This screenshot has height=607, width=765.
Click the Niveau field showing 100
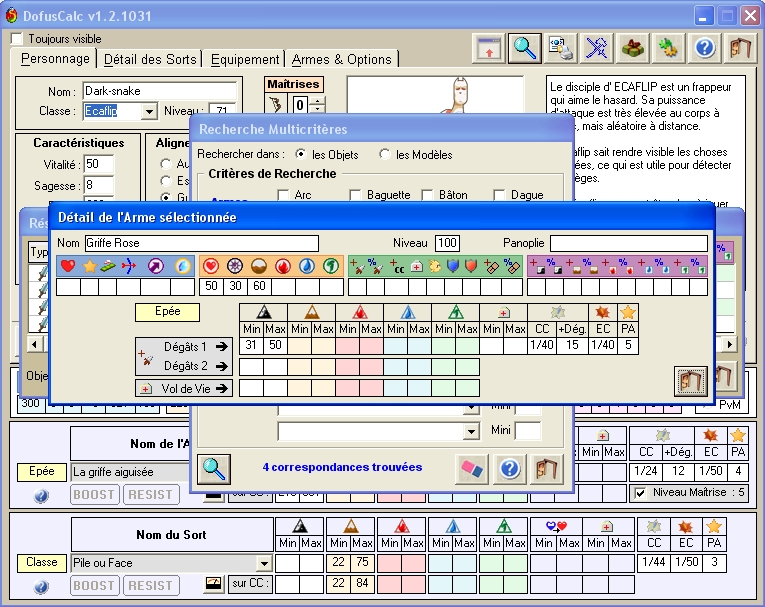[x=447, y=243]
